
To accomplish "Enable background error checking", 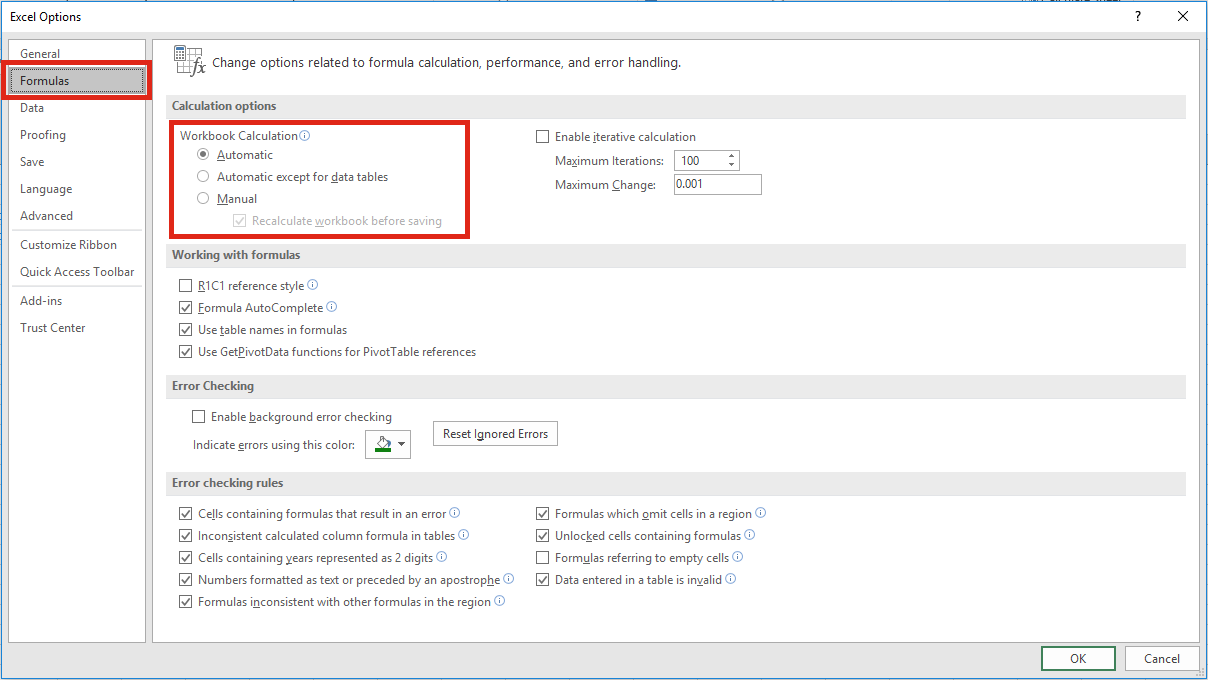I will coord(198,417).
